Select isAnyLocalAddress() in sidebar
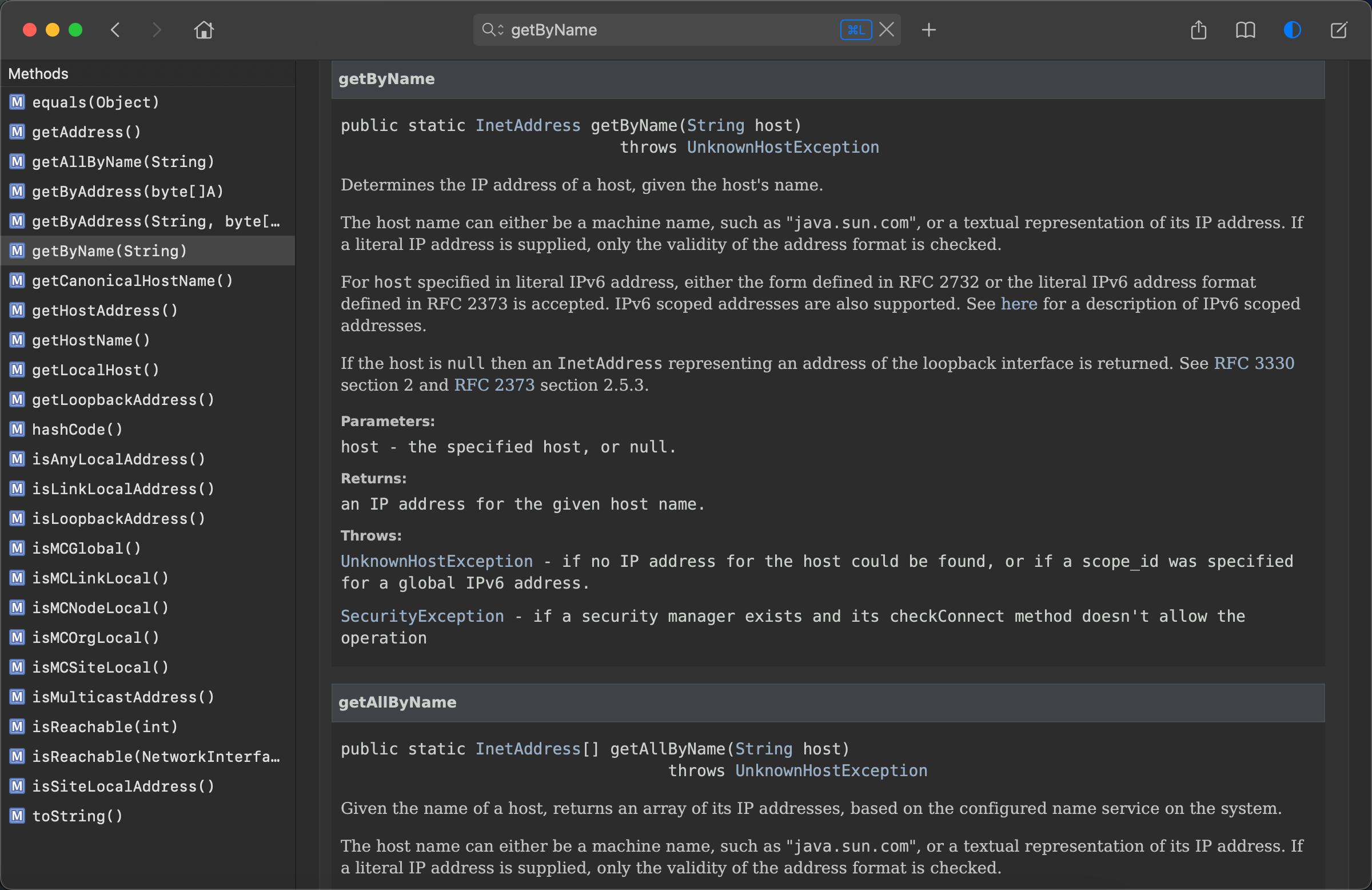The image size is (1372, 890). pos(148,459)
